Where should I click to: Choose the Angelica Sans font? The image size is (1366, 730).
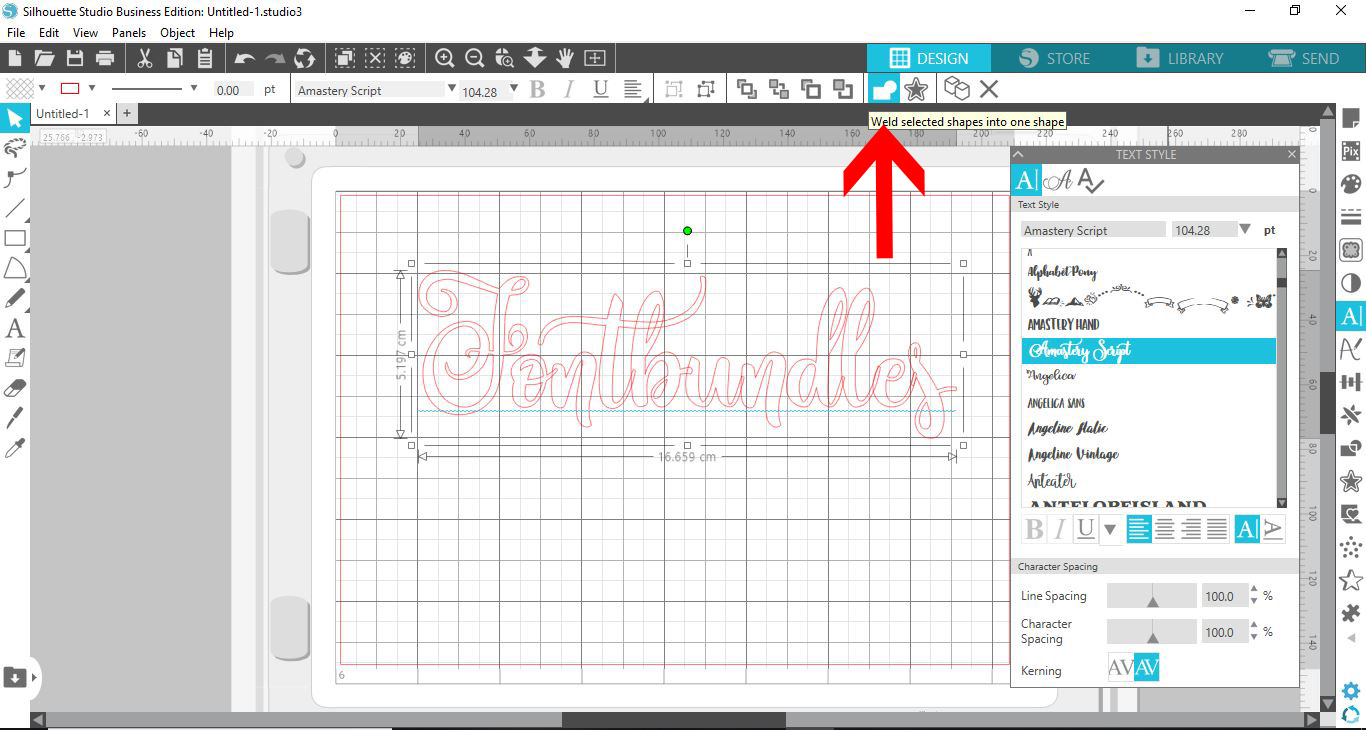pos(1056,403)
